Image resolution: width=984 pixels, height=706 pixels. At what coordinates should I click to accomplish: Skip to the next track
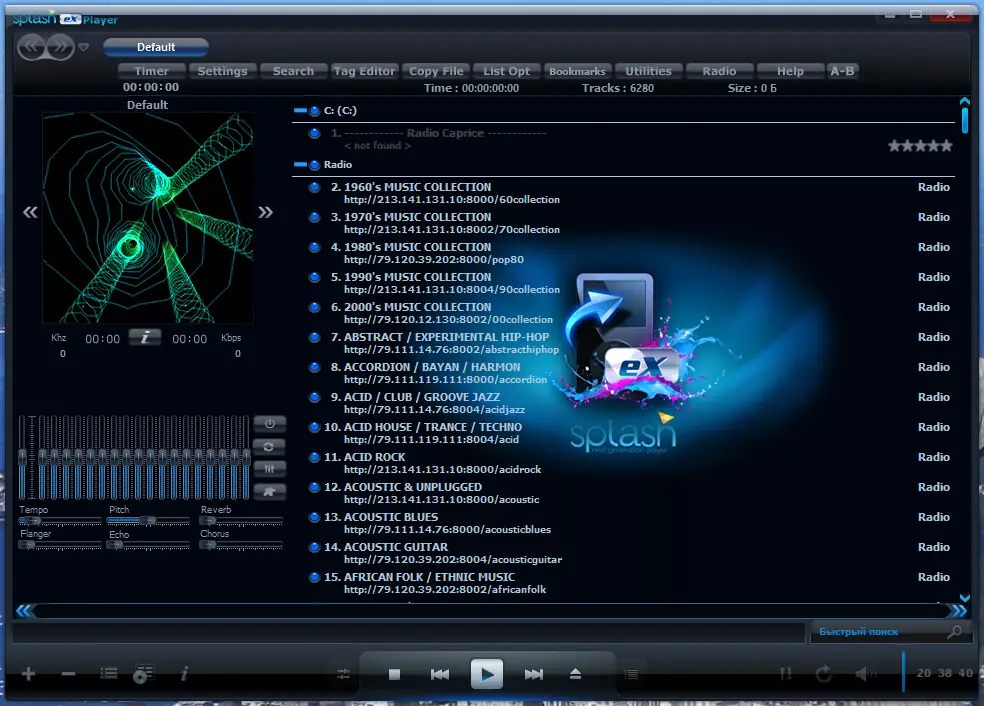tap(533, 674)
